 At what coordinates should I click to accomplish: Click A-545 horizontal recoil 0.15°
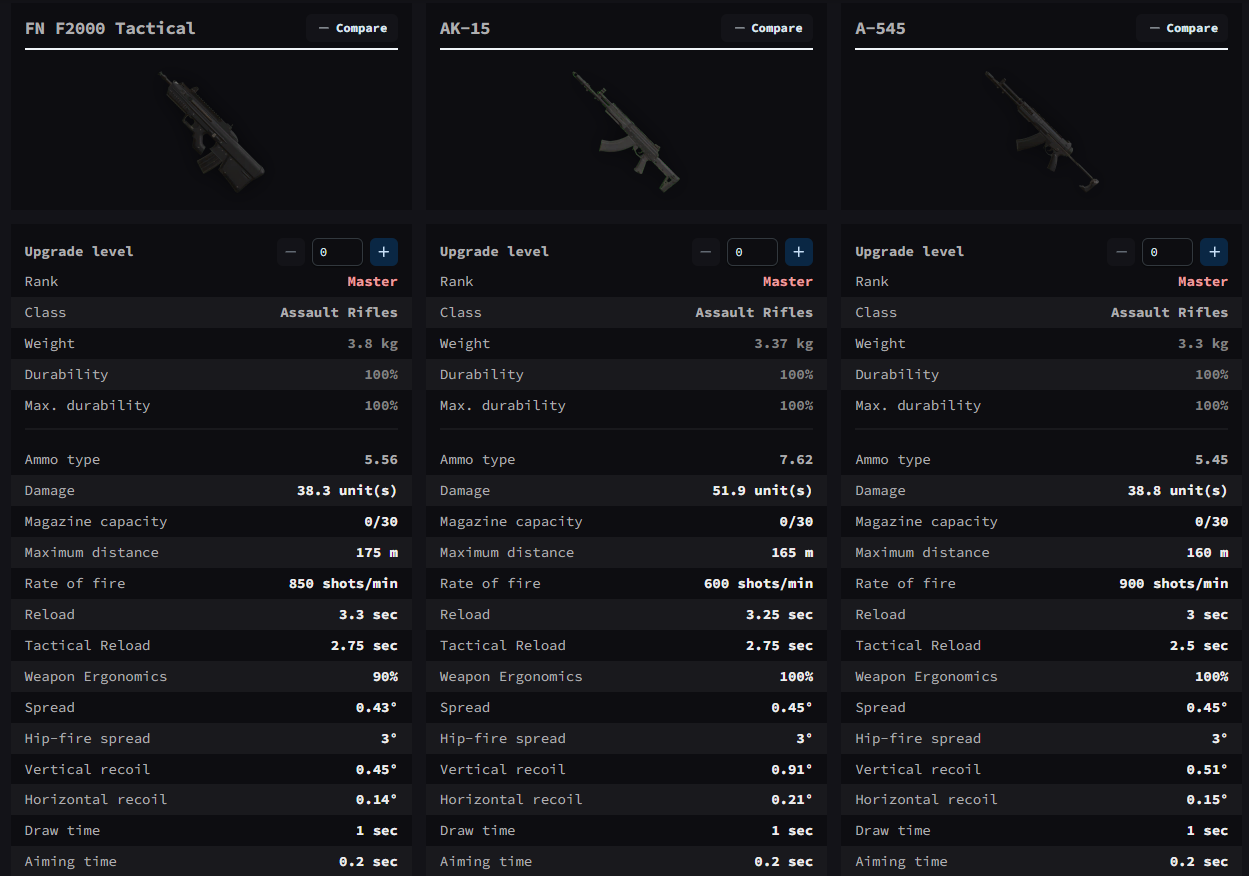tap(1207, 800)
